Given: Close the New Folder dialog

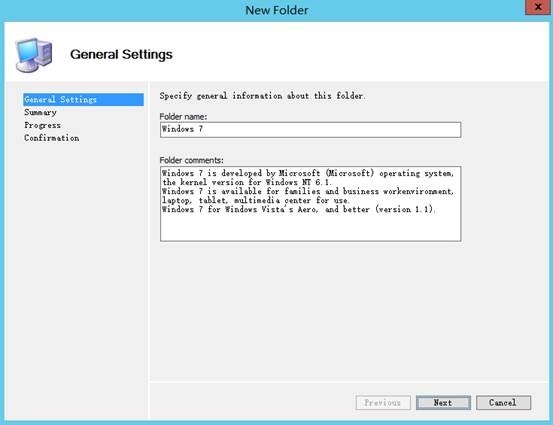Looking at the screenshot, I should click(x=538, y=7).
